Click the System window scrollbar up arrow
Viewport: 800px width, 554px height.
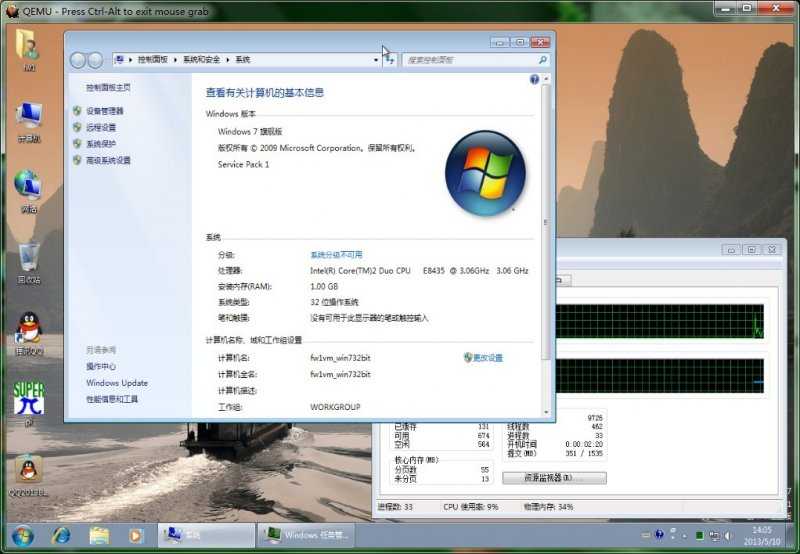click(x=546, y=79)
